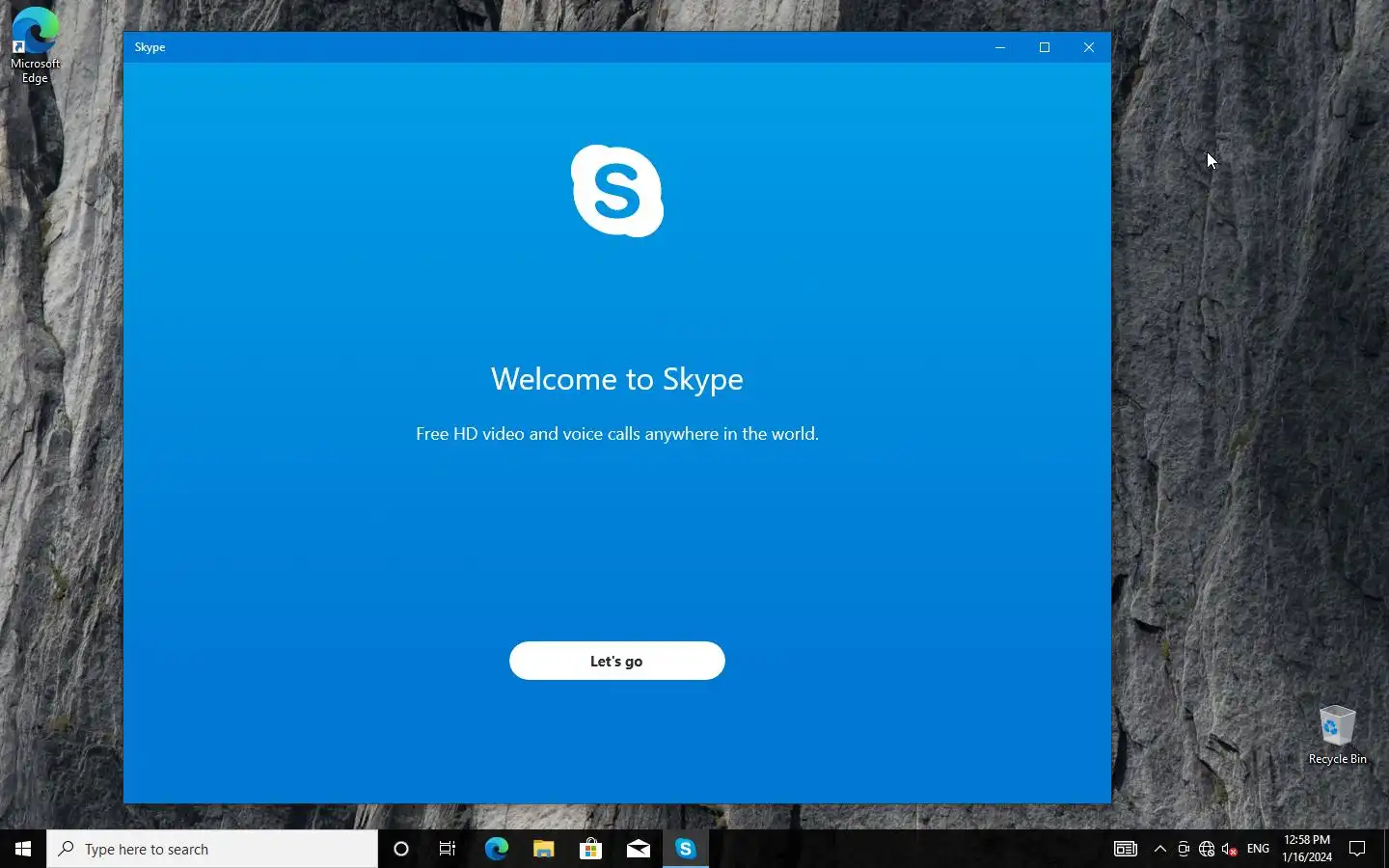Open File Explorer from taskbar
The width and height of the screenshot is (1389, 868).
(x=543, y=849)
